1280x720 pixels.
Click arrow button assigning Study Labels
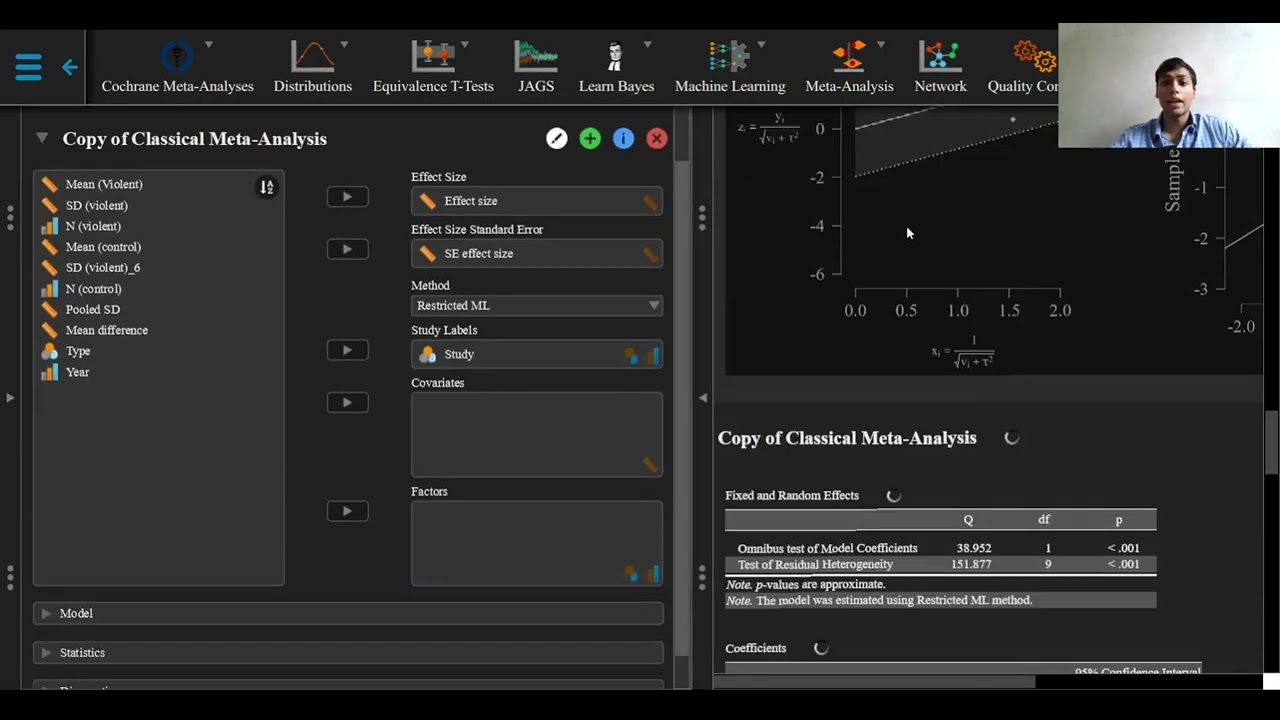click(347, 350)
